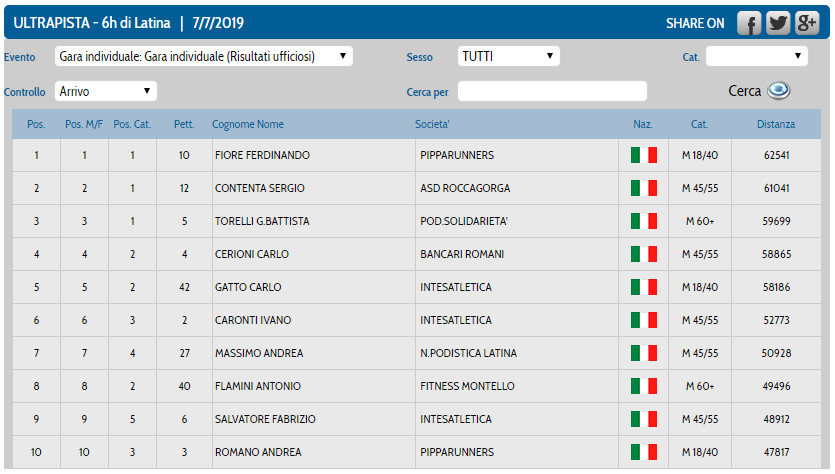Click Italian flag in Romano Andrea row
The image size is (835, 474).
tap(643, 452)
